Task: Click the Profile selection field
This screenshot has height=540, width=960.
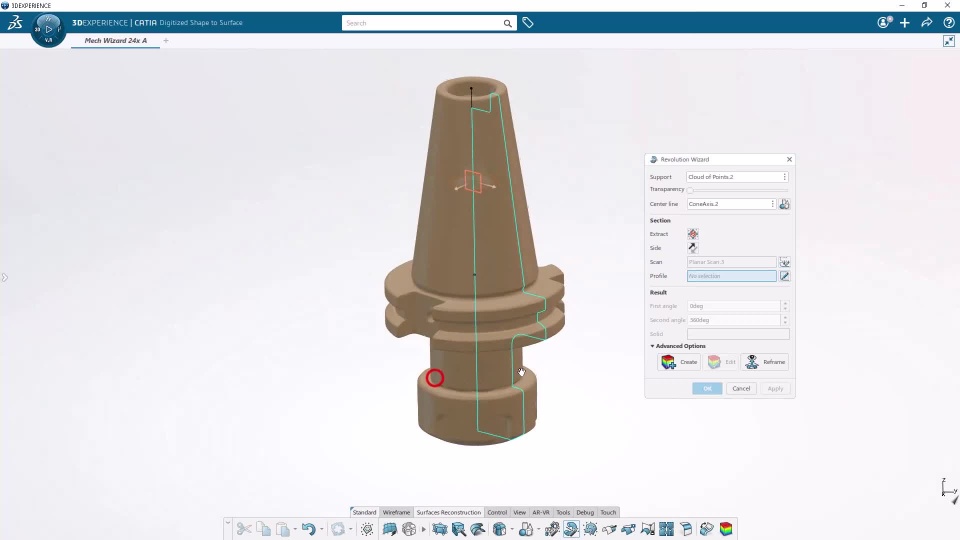Action: coord(732,276)
